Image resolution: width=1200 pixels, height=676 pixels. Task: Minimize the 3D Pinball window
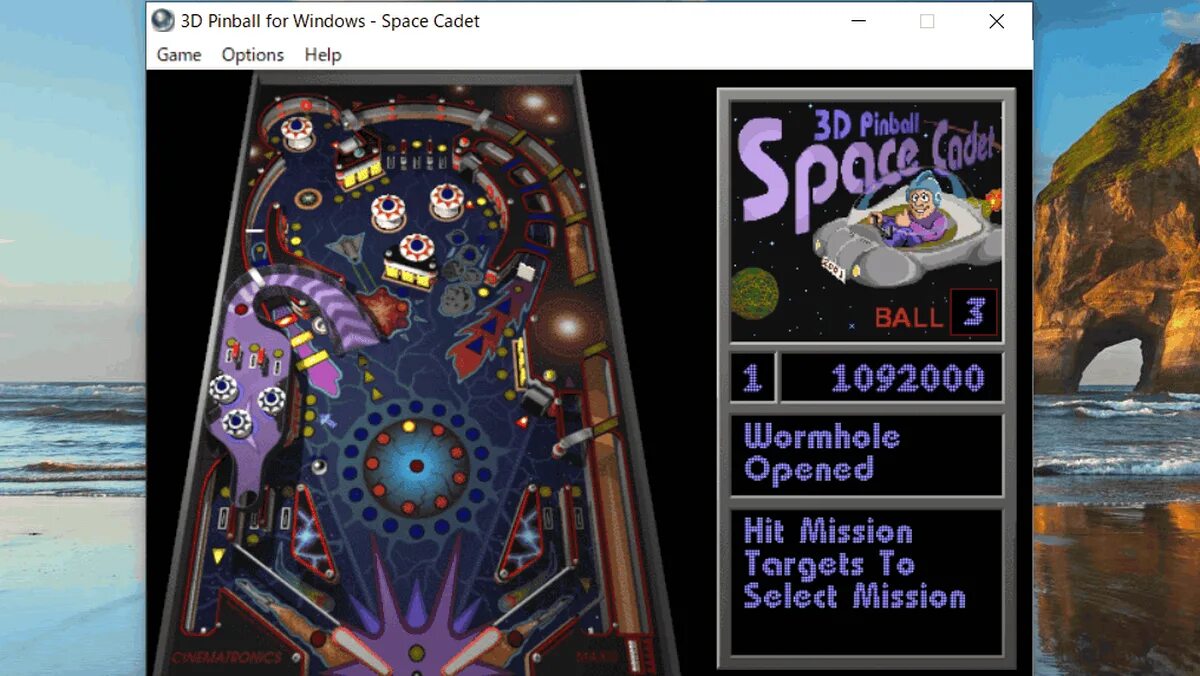pyautogui.click(x=858, y=21)
